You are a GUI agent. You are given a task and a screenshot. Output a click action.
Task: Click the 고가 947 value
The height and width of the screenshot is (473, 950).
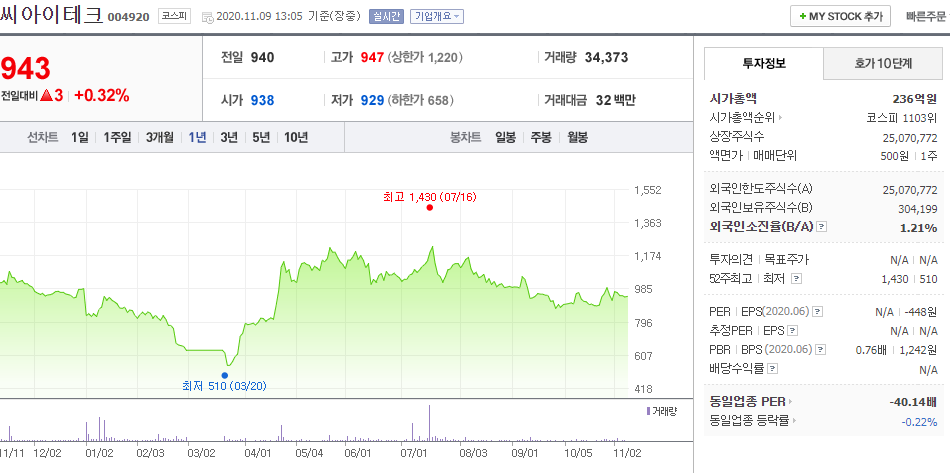[372, 58]
